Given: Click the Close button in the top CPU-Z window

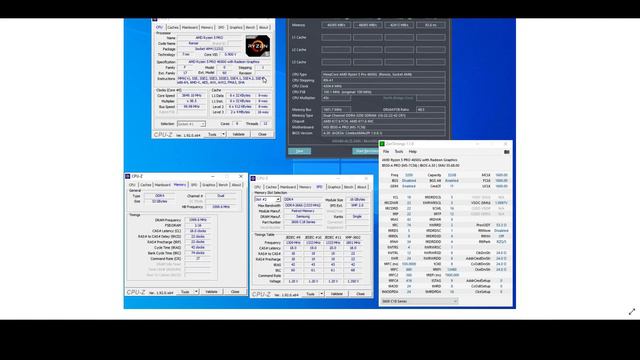Looking at the screenshot, I should (262, 134).
